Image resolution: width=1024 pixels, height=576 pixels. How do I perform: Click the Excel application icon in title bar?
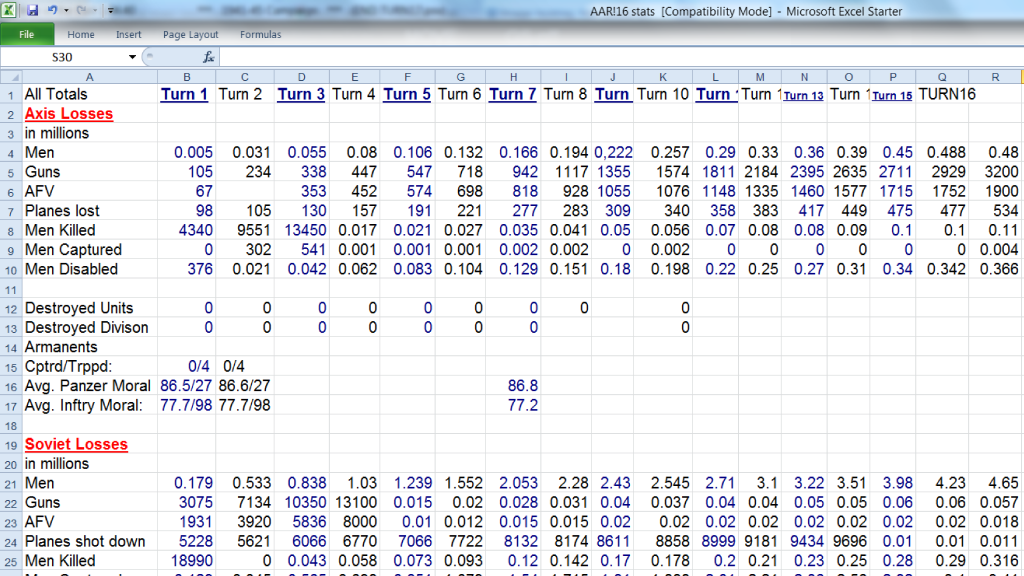click(x=10, y=10)
